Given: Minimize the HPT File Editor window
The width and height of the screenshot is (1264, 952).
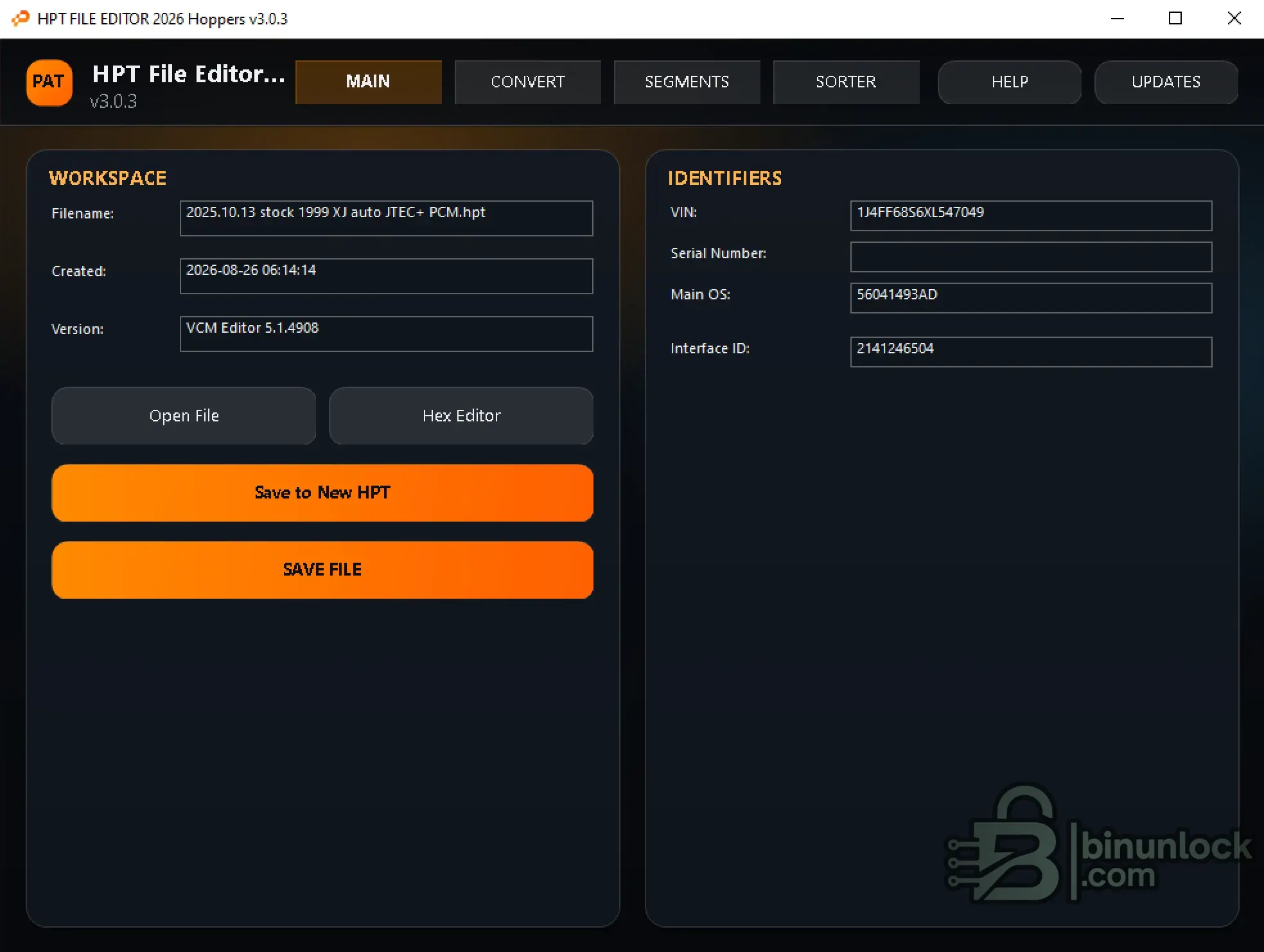Looking at the screenshot, I should click(x=1118, y=19).
